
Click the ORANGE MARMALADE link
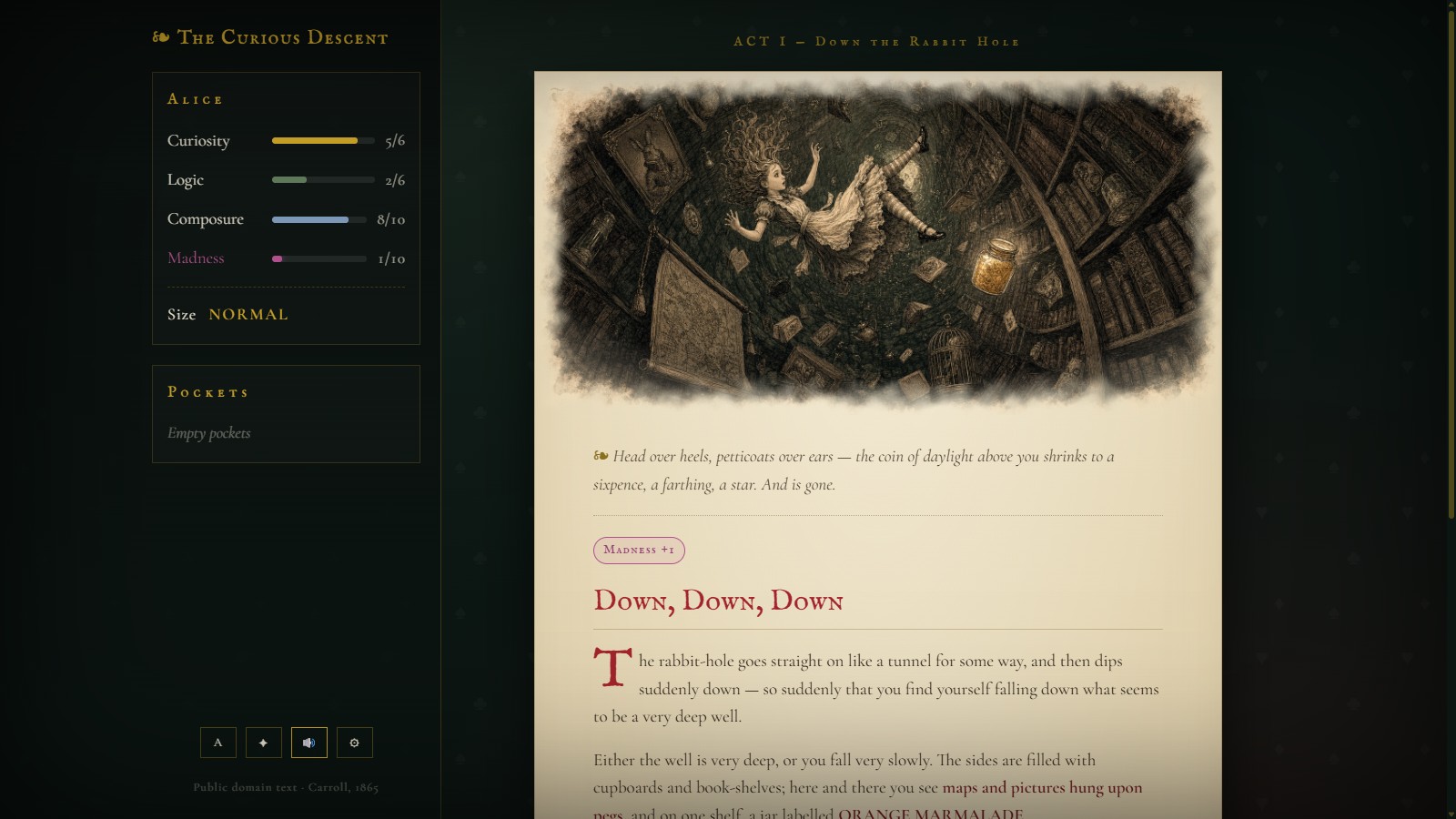click(930, 814)
